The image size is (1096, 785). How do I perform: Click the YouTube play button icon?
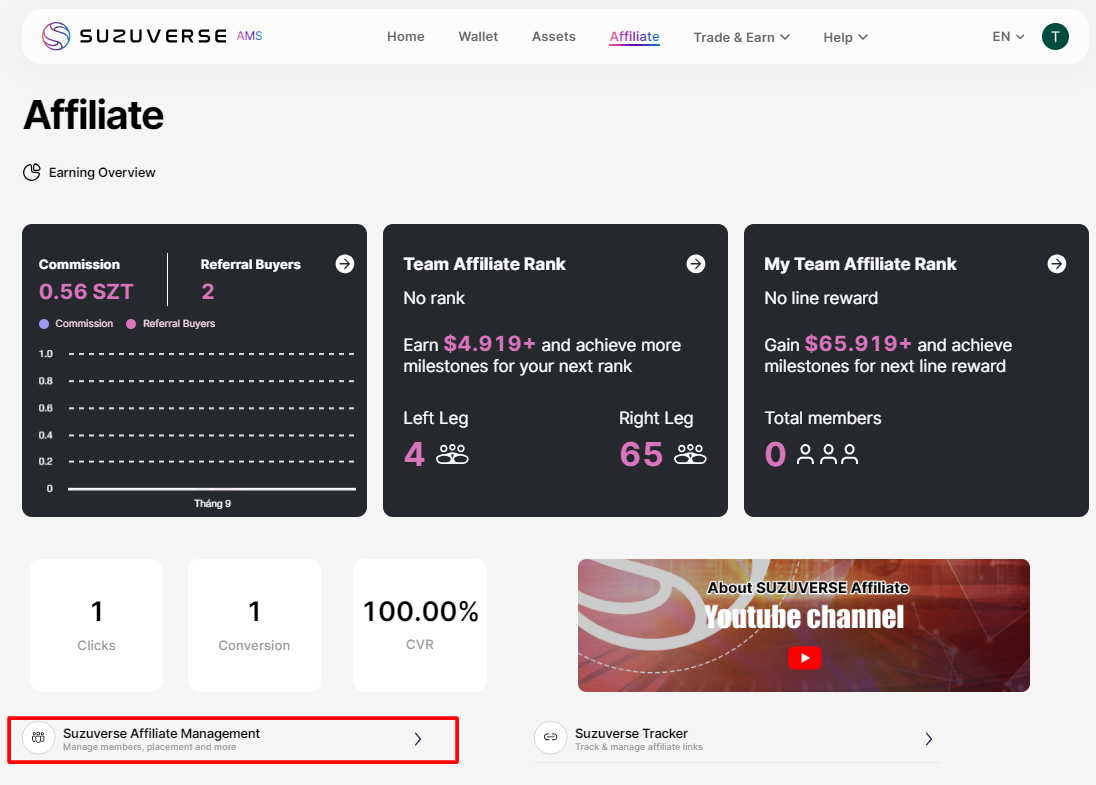804,657
